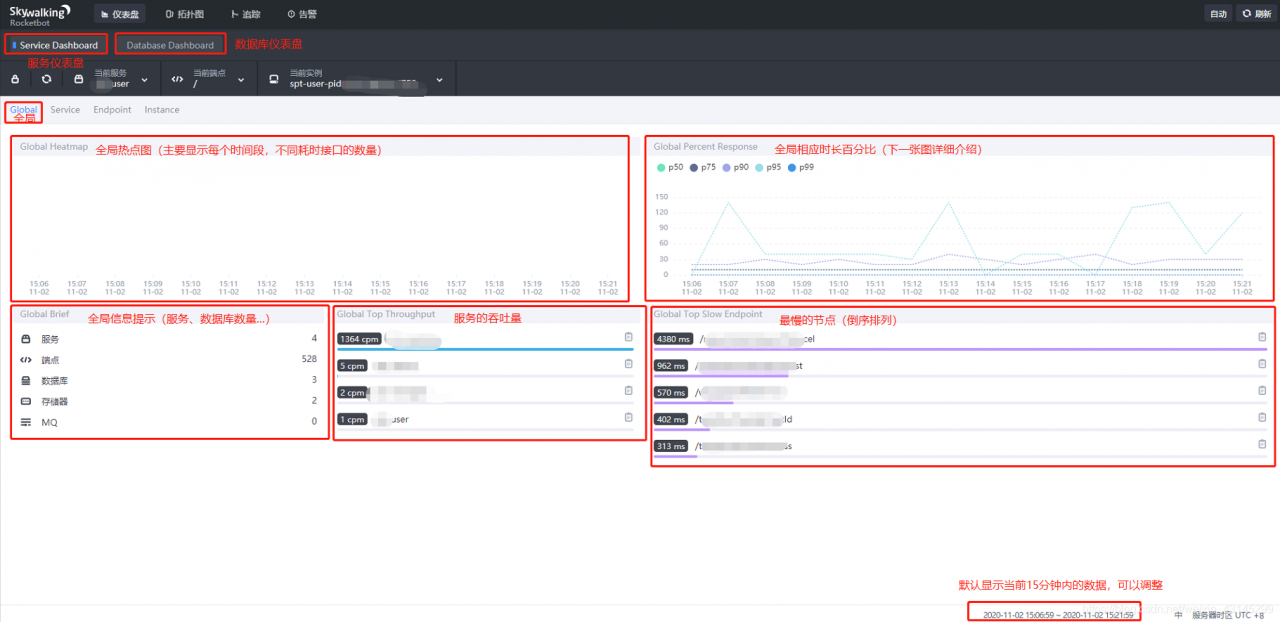Click the 数据库 count value 3
The width and height of the screenshot is (1280, 622).
click(x=314, y=379)
